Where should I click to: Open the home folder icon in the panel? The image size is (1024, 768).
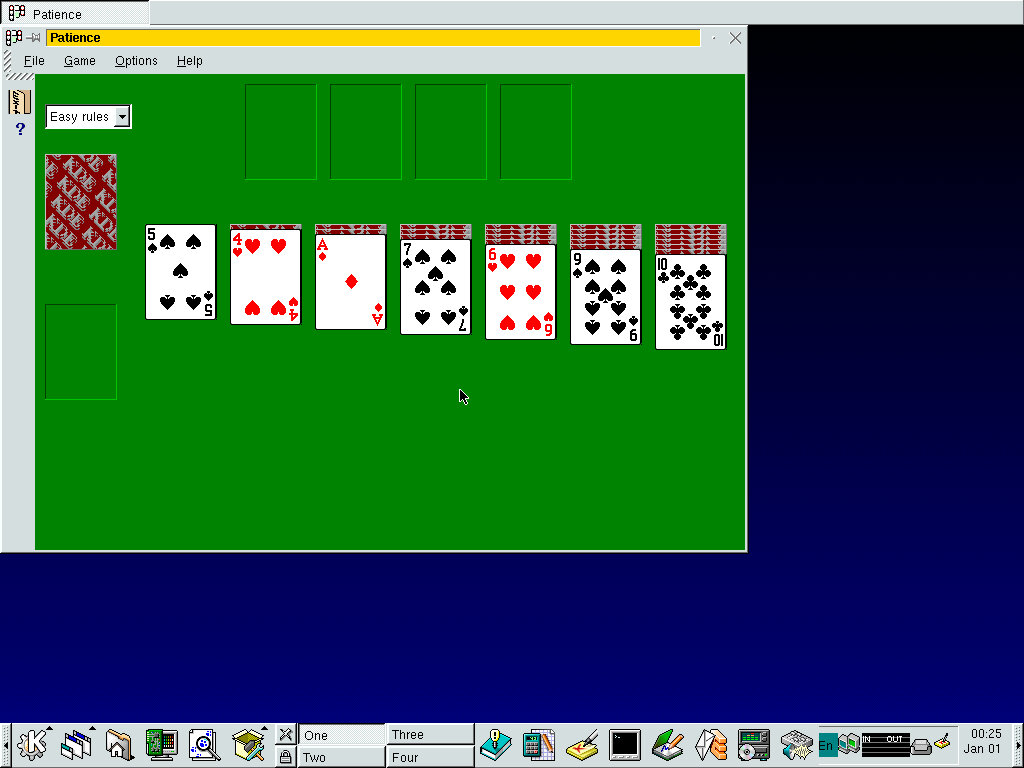pyautogui.click(x=118, y=745)
